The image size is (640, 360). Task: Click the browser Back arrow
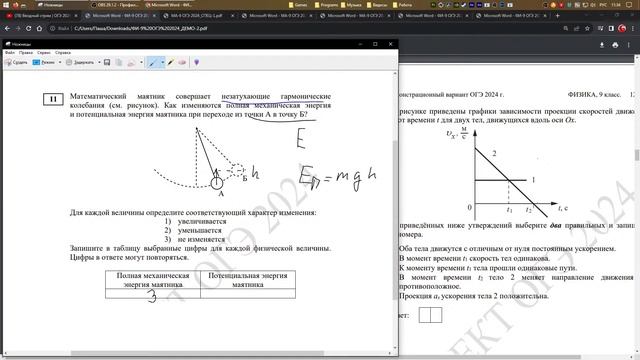7,29
